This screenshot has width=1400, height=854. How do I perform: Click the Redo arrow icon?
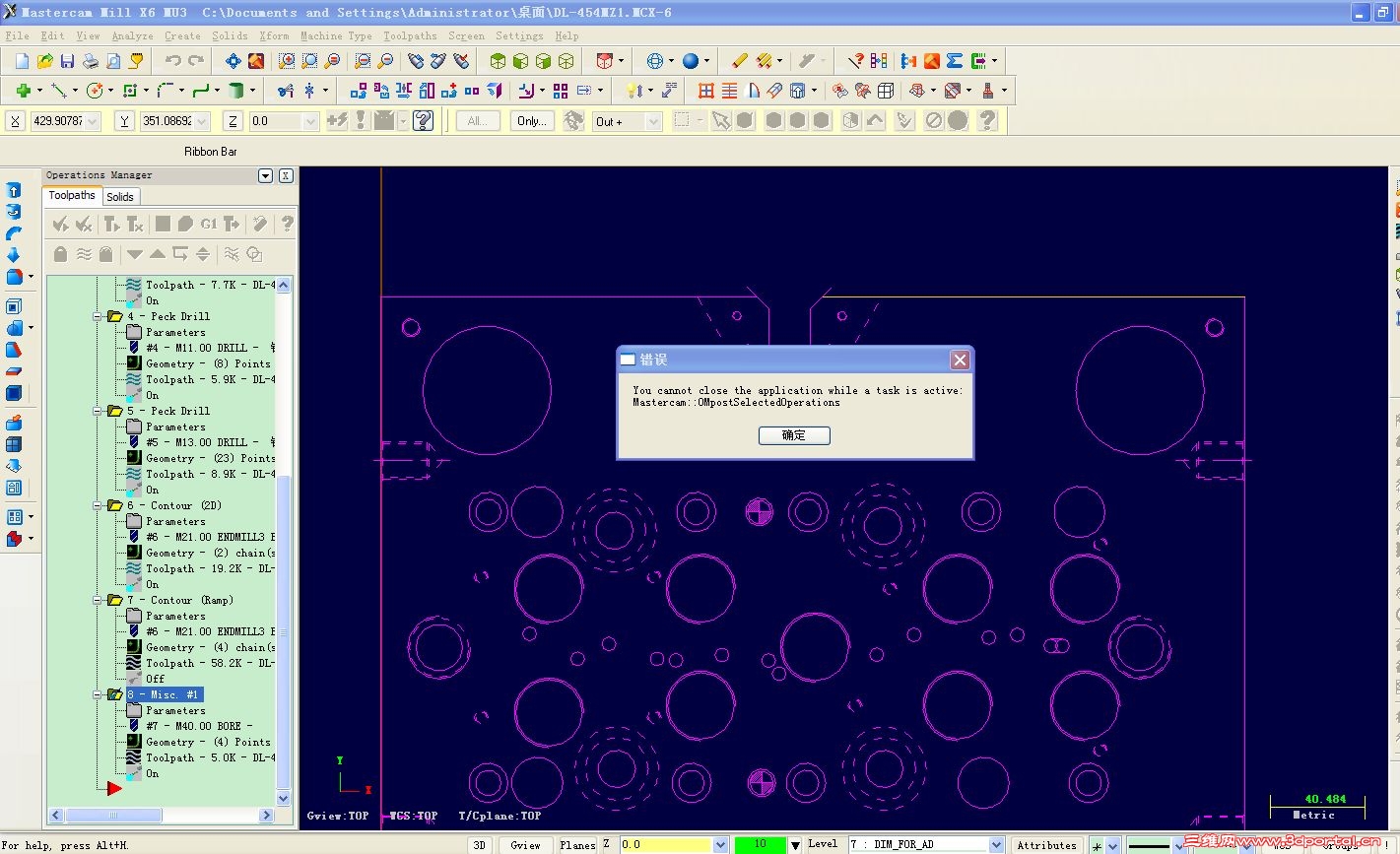click(x=196, y=61)
